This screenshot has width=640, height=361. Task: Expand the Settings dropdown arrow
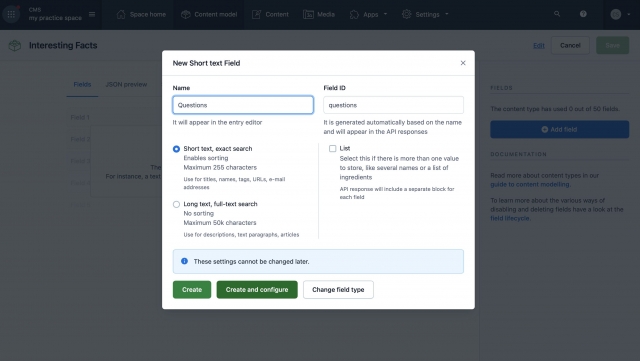click(x=447, y=14)
